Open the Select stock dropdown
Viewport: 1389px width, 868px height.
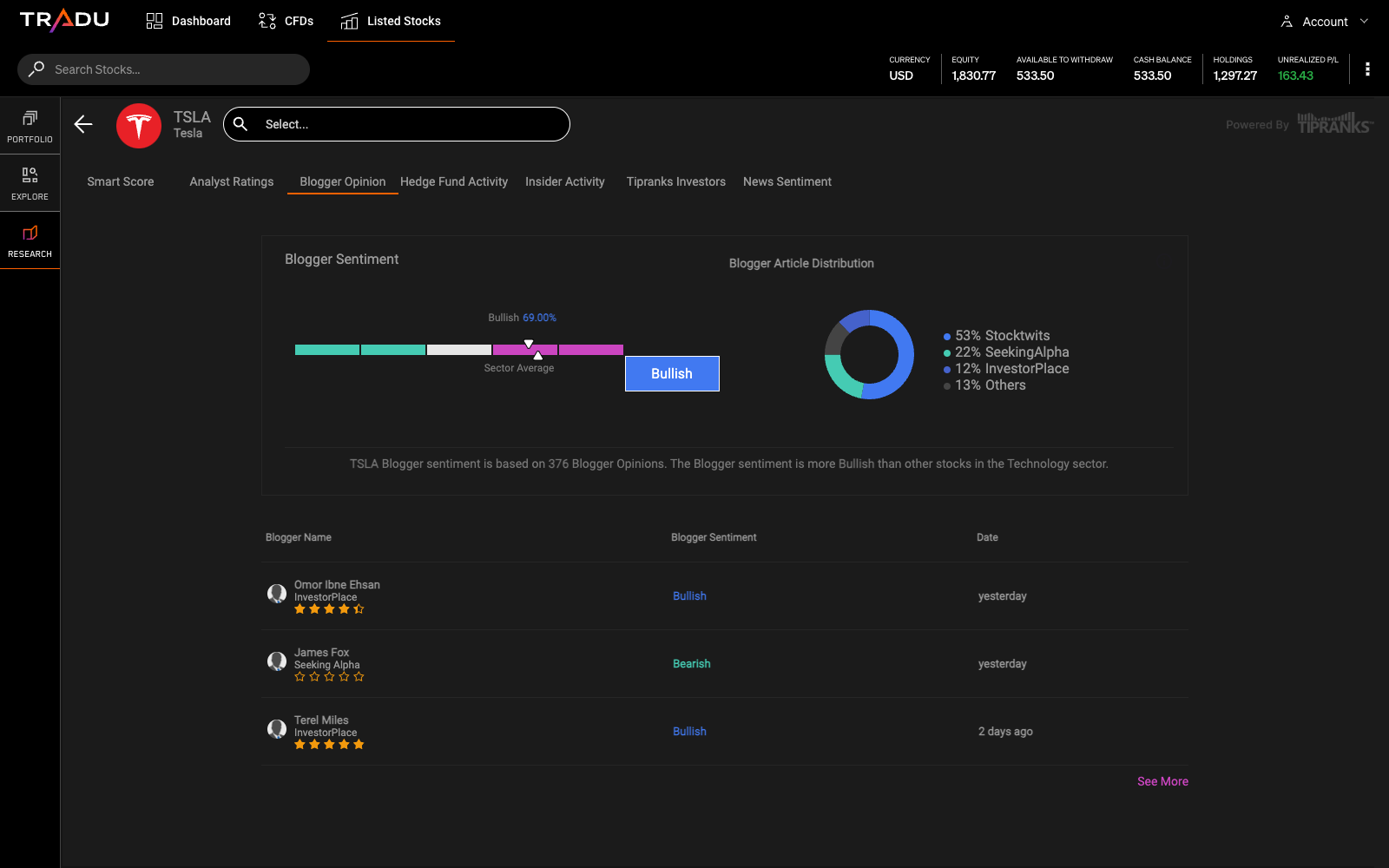[x=397, y=124]
